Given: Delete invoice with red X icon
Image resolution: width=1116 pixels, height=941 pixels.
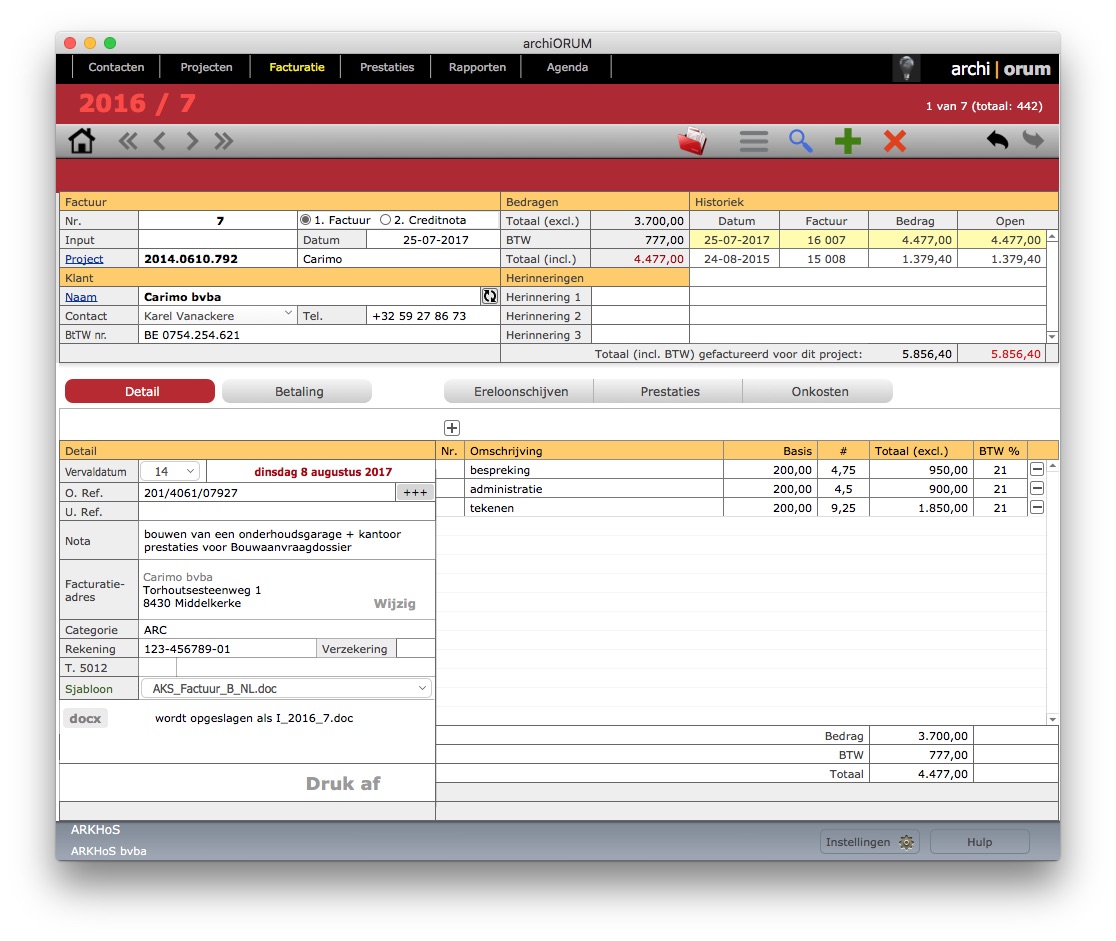Looking at the screenshot, I should [x=895, y=141].
